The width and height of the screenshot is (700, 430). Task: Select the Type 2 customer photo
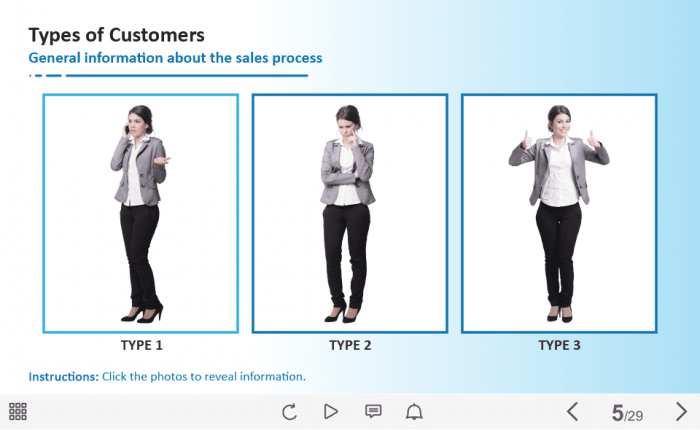click(350, 213)
